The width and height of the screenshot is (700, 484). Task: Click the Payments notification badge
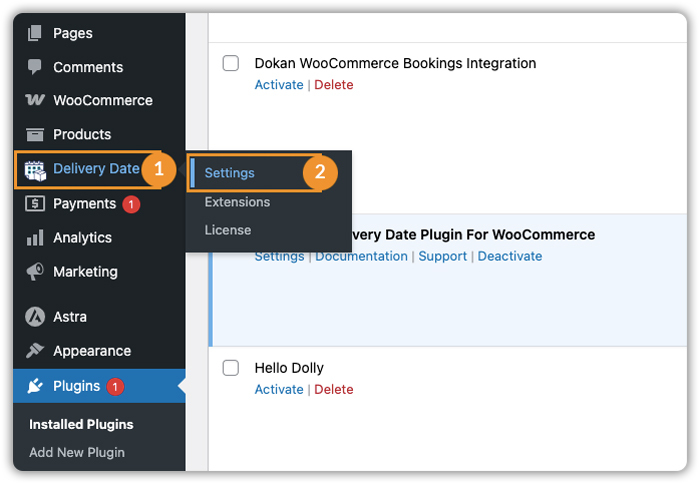click(131, 204)
